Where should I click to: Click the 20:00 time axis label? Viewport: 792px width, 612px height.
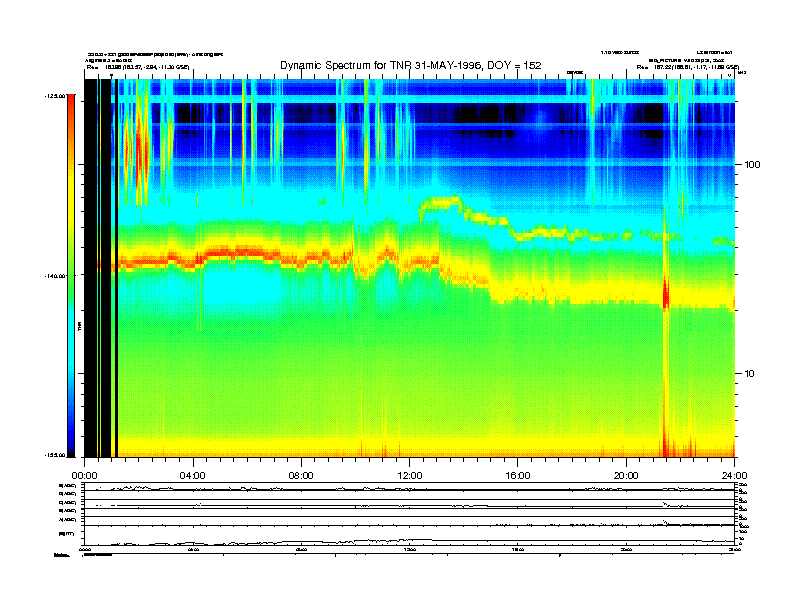click(x=626, y=476)
